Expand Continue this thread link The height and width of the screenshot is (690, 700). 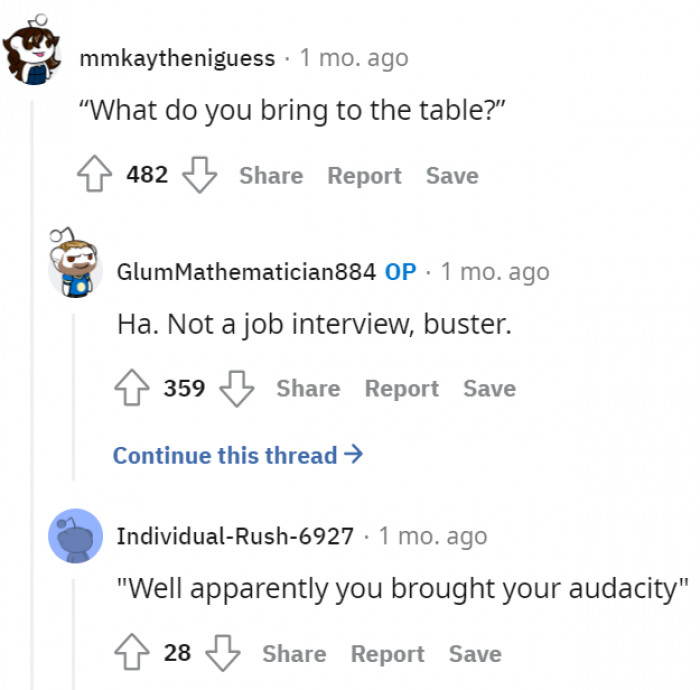tap(237, 455)
